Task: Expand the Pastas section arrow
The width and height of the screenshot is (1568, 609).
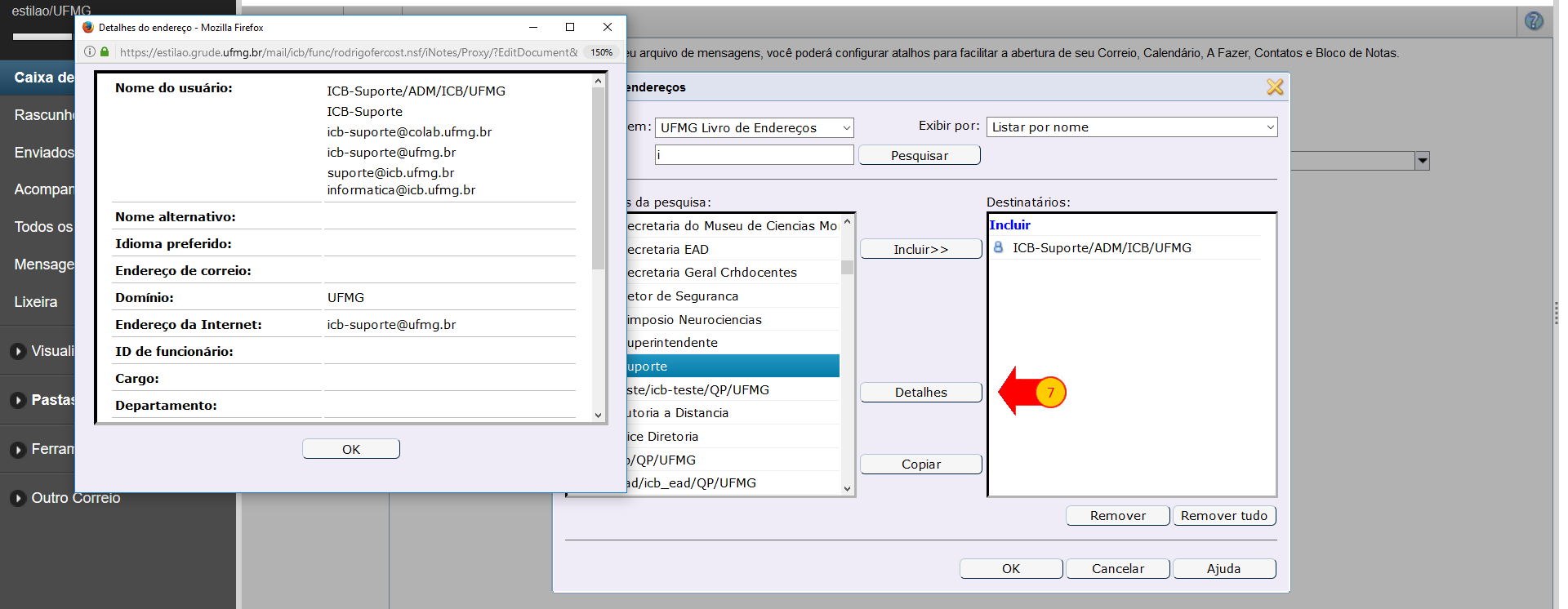Action: click(18, 401)
